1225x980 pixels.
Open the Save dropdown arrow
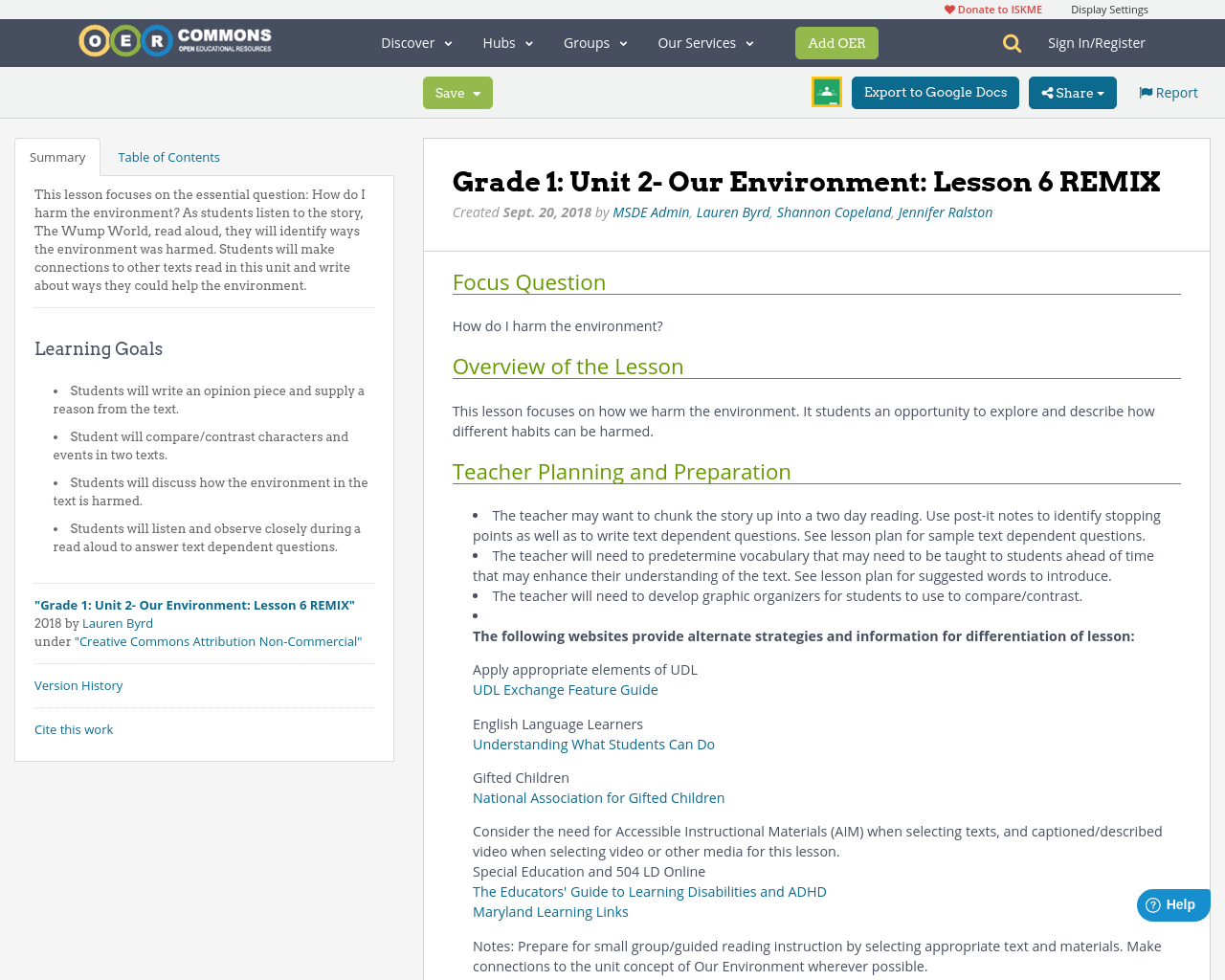(x=477, y=91)
